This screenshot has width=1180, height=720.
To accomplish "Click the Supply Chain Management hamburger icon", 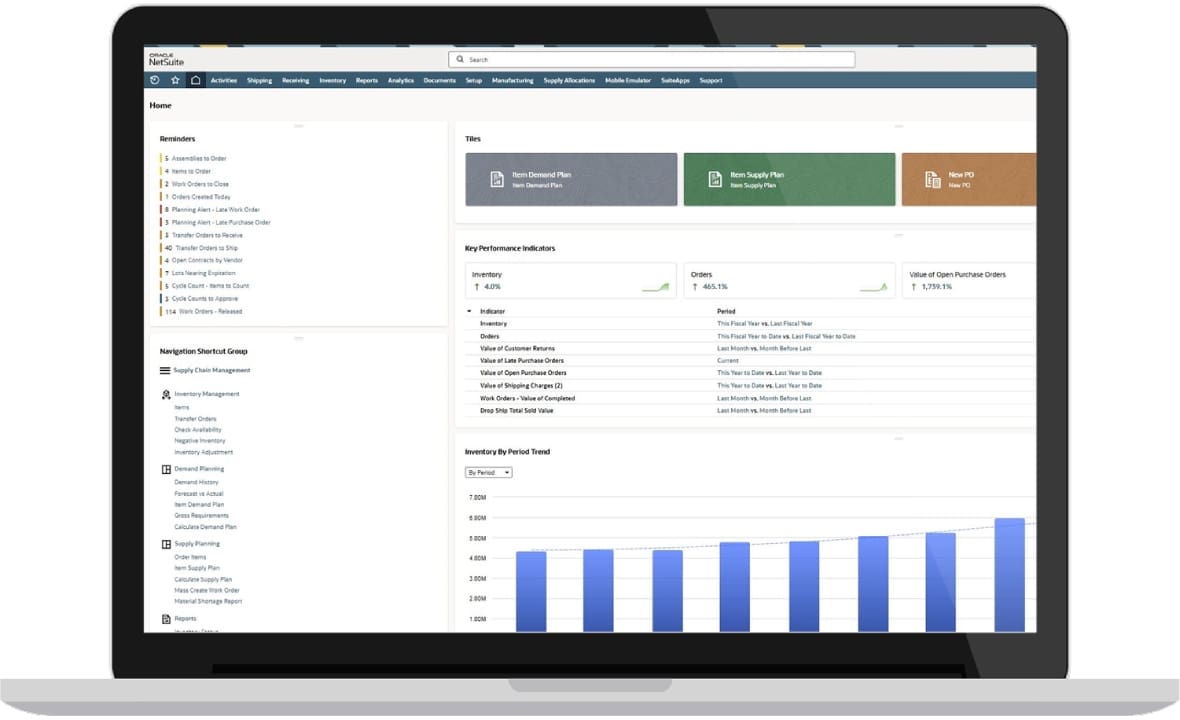I will (165, 371).
